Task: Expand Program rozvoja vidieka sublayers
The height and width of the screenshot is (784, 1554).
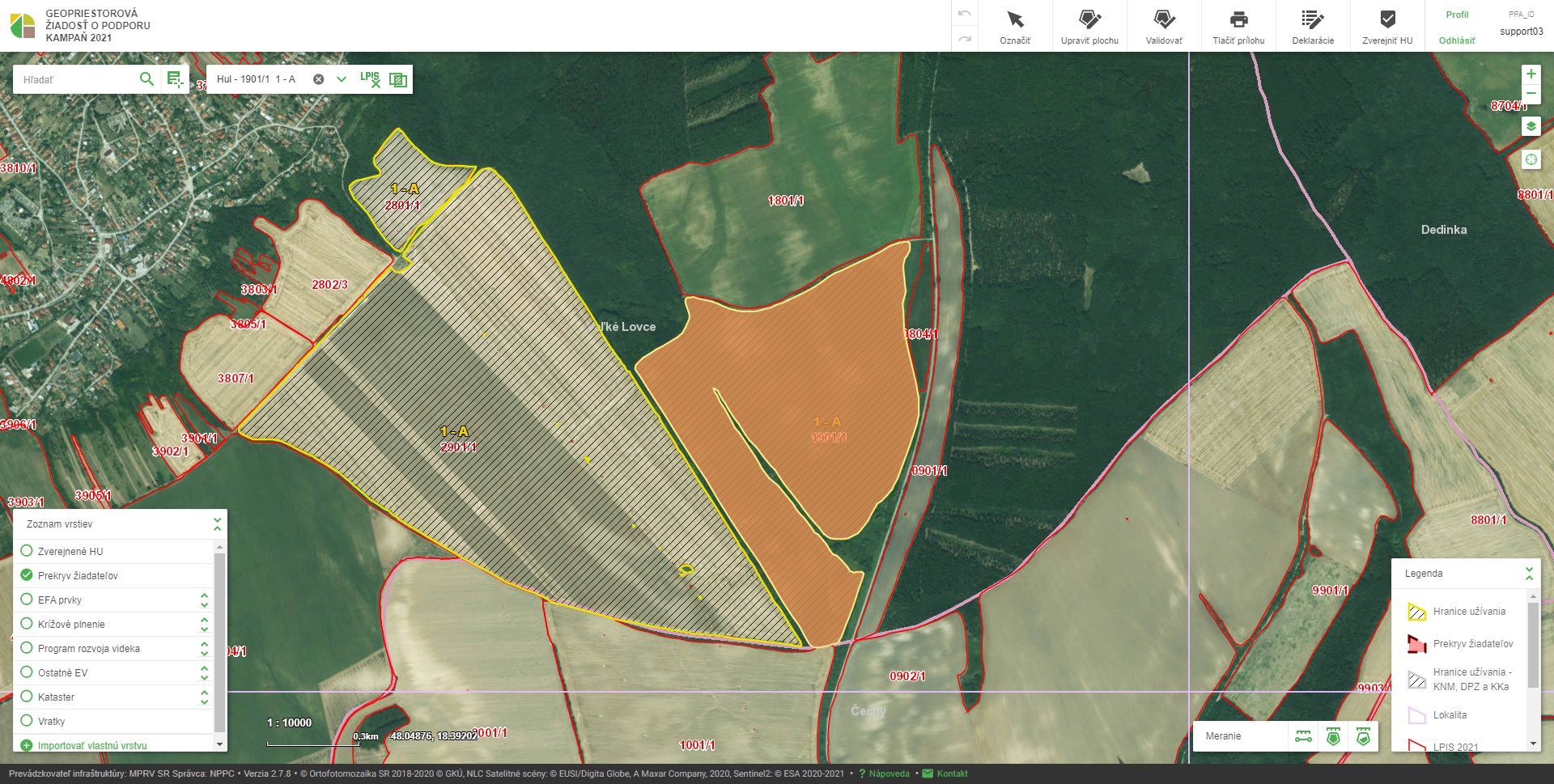Action: 204,648
